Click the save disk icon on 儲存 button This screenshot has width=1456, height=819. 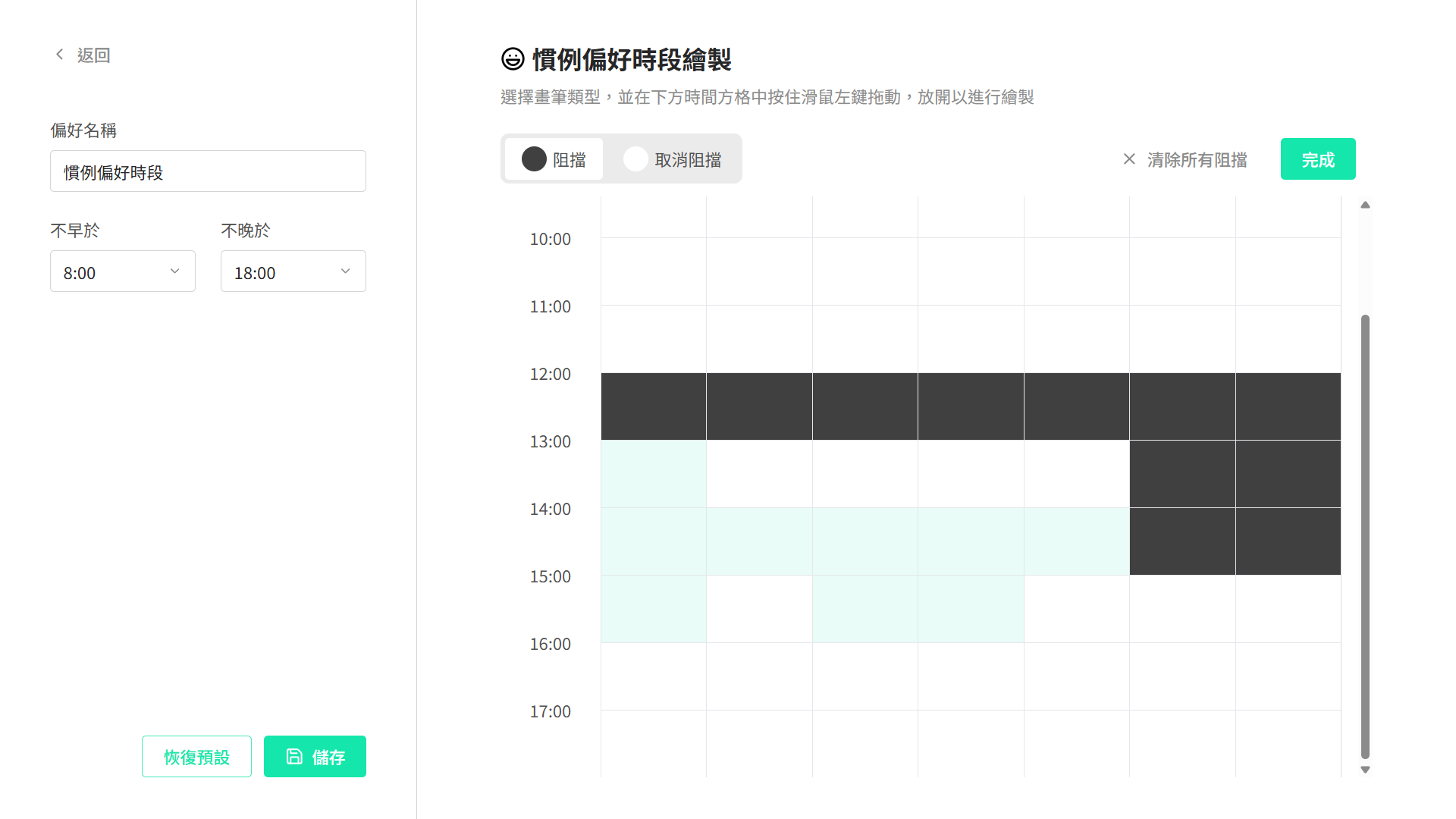click(294, 756)
